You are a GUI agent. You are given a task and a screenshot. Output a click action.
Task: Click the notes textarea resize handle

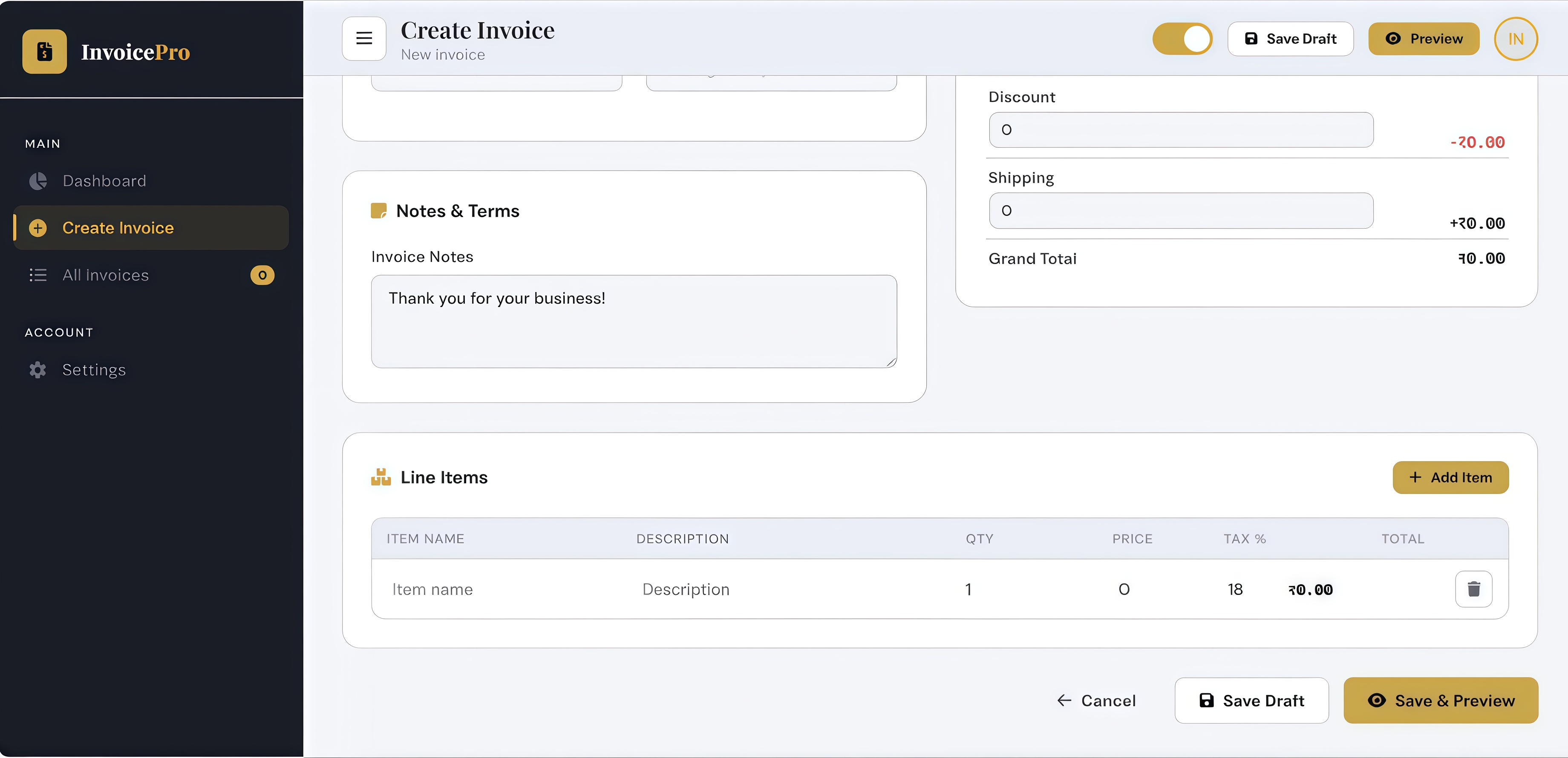tap(891, 362)
